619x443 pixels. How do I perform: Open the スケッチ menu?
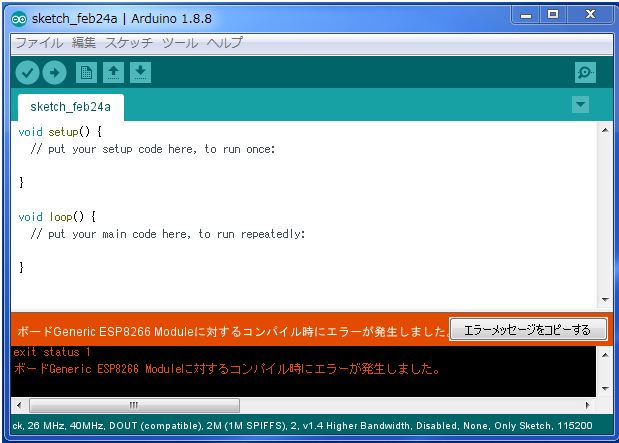(x=129, y=43)
